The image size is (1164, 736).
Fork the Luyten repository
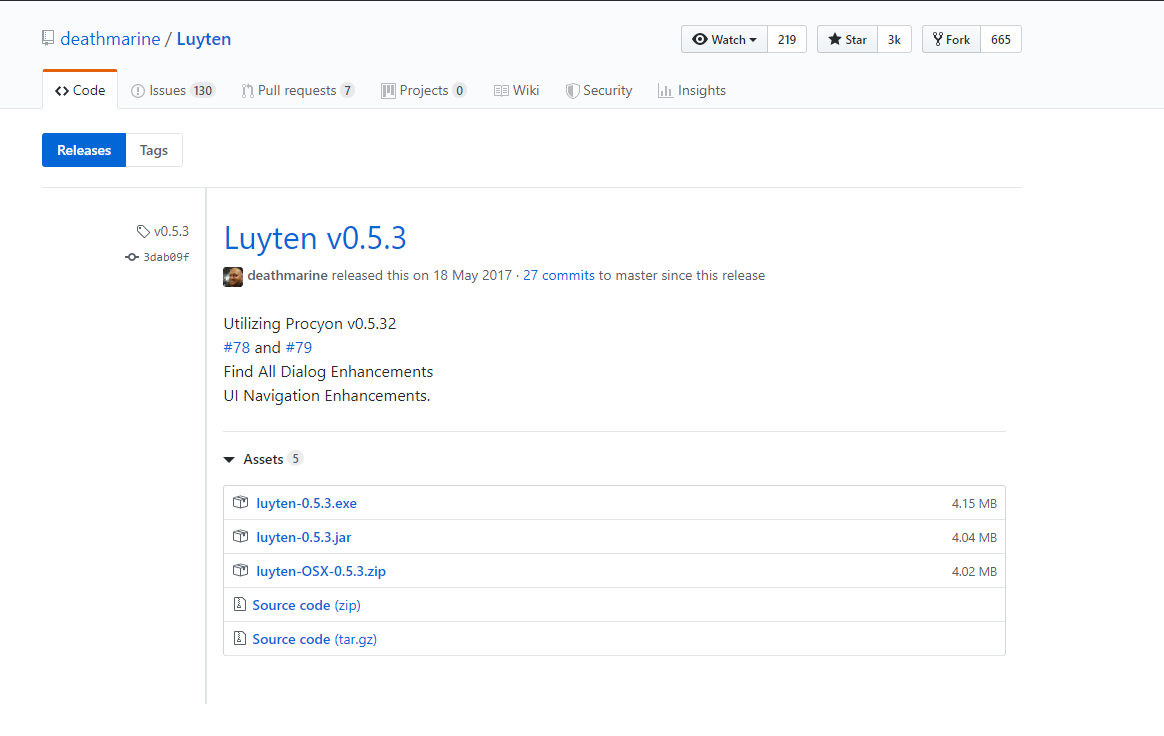click(951, 39)
